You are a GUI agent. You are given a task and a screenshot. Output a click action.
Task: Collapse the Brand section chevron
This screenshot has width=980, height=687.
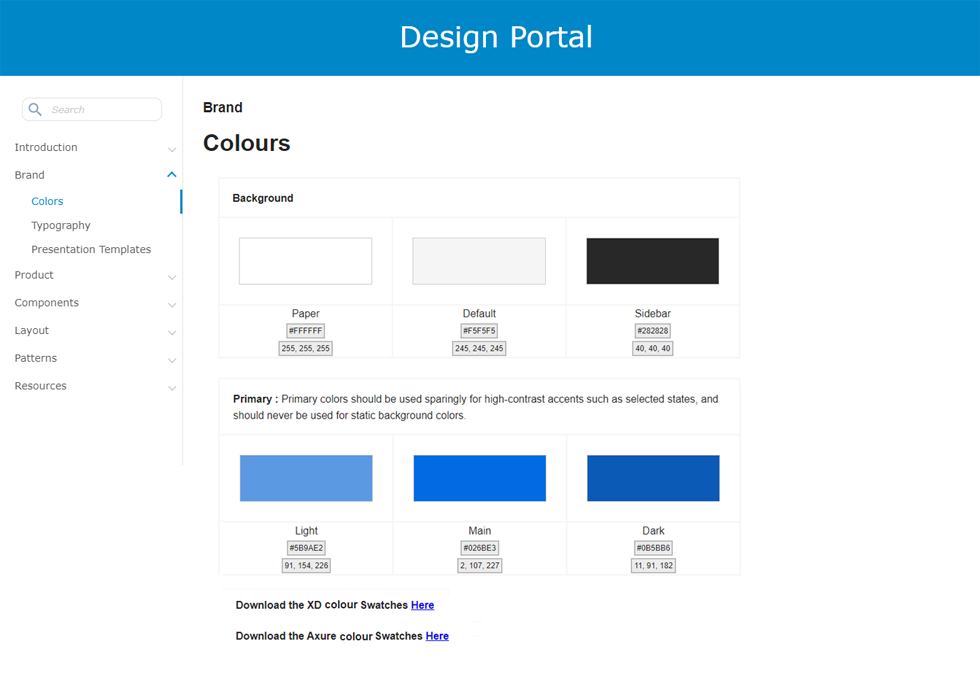click(x=172, y=175)
